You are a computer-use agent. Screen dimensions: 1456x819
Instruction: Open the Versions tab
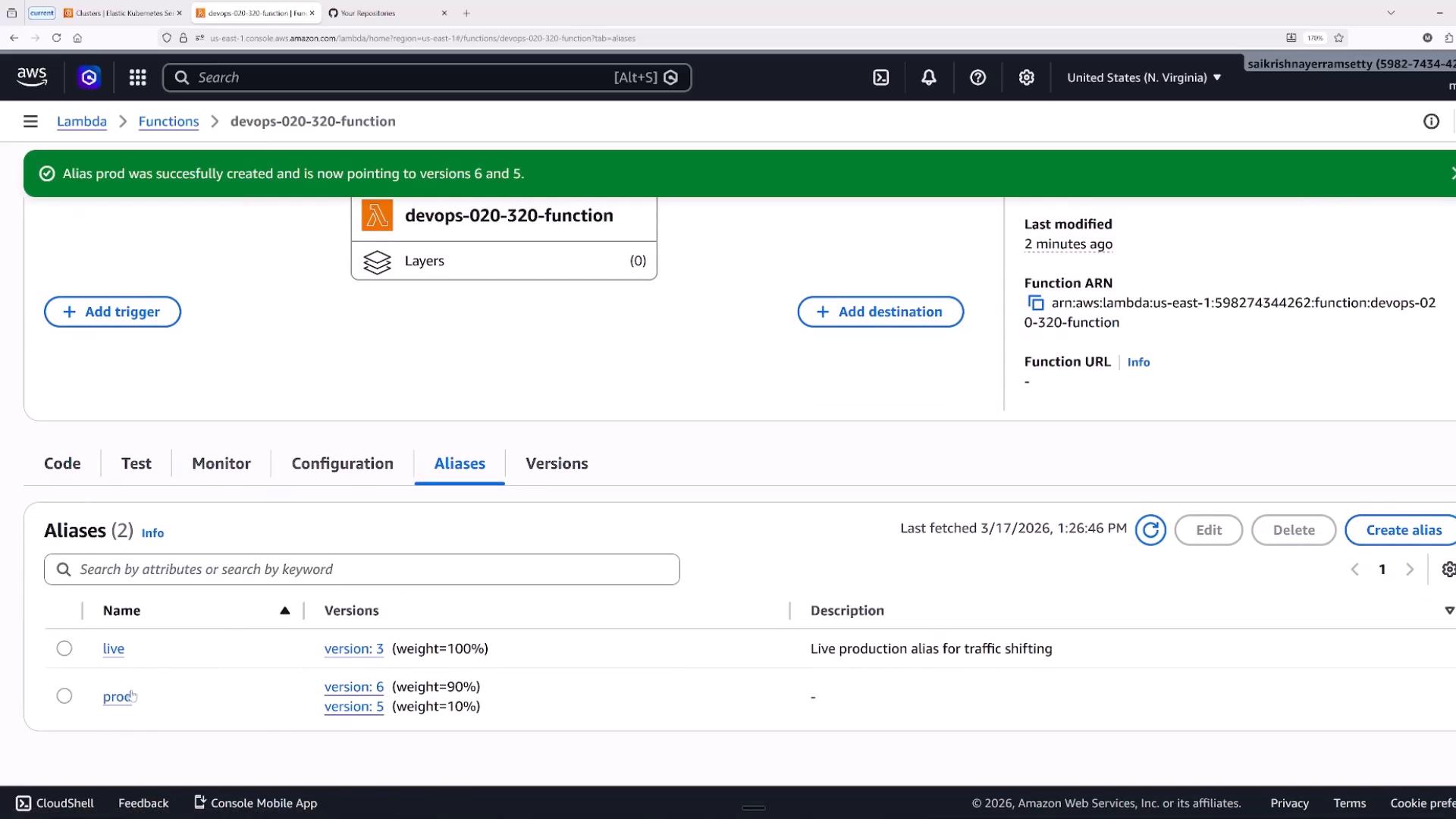(x=557, y=463)
